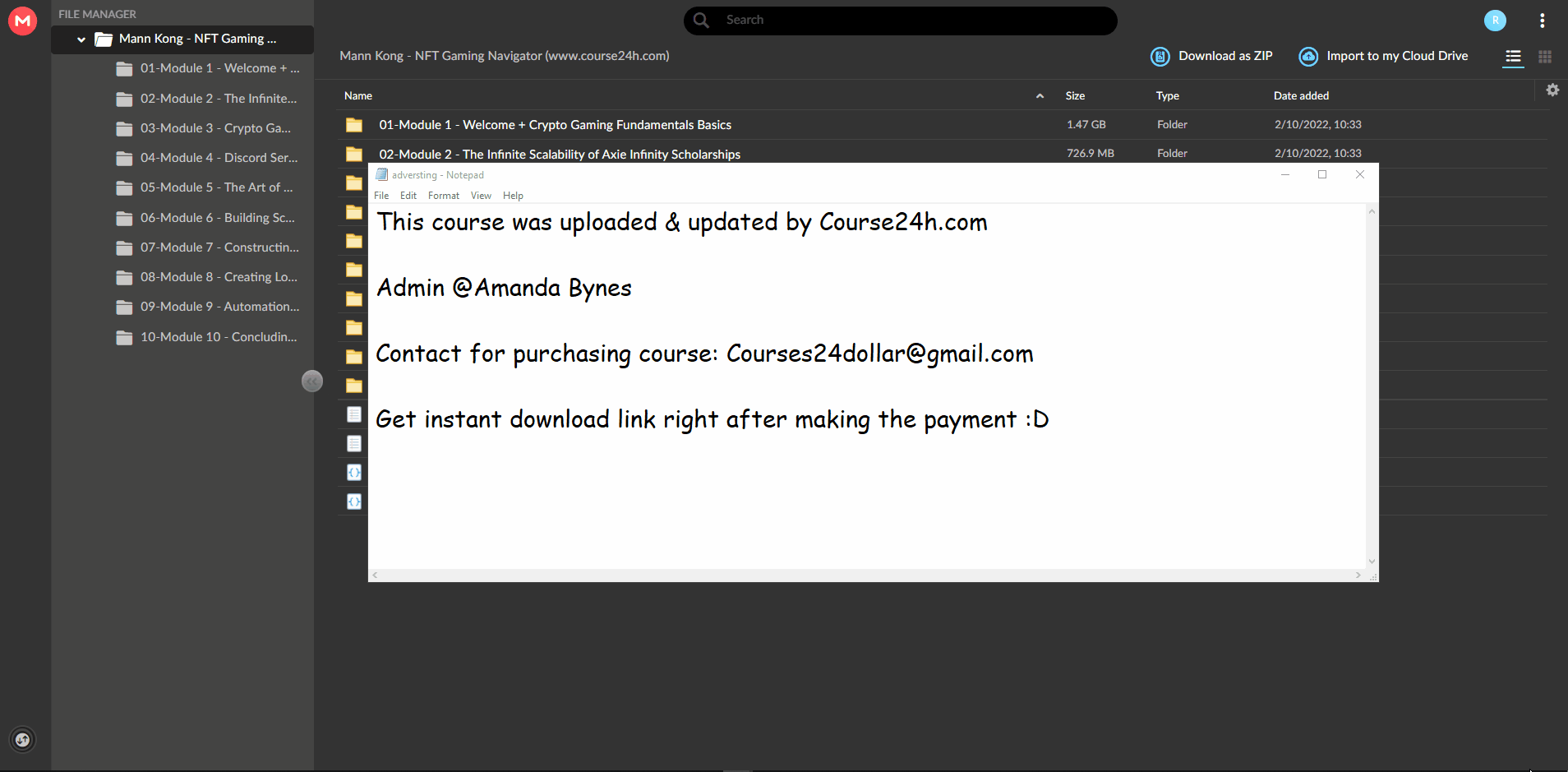The image size is (1568, 772).
Task: Click the search magnifier icon
Action: [x=701, y=20]
